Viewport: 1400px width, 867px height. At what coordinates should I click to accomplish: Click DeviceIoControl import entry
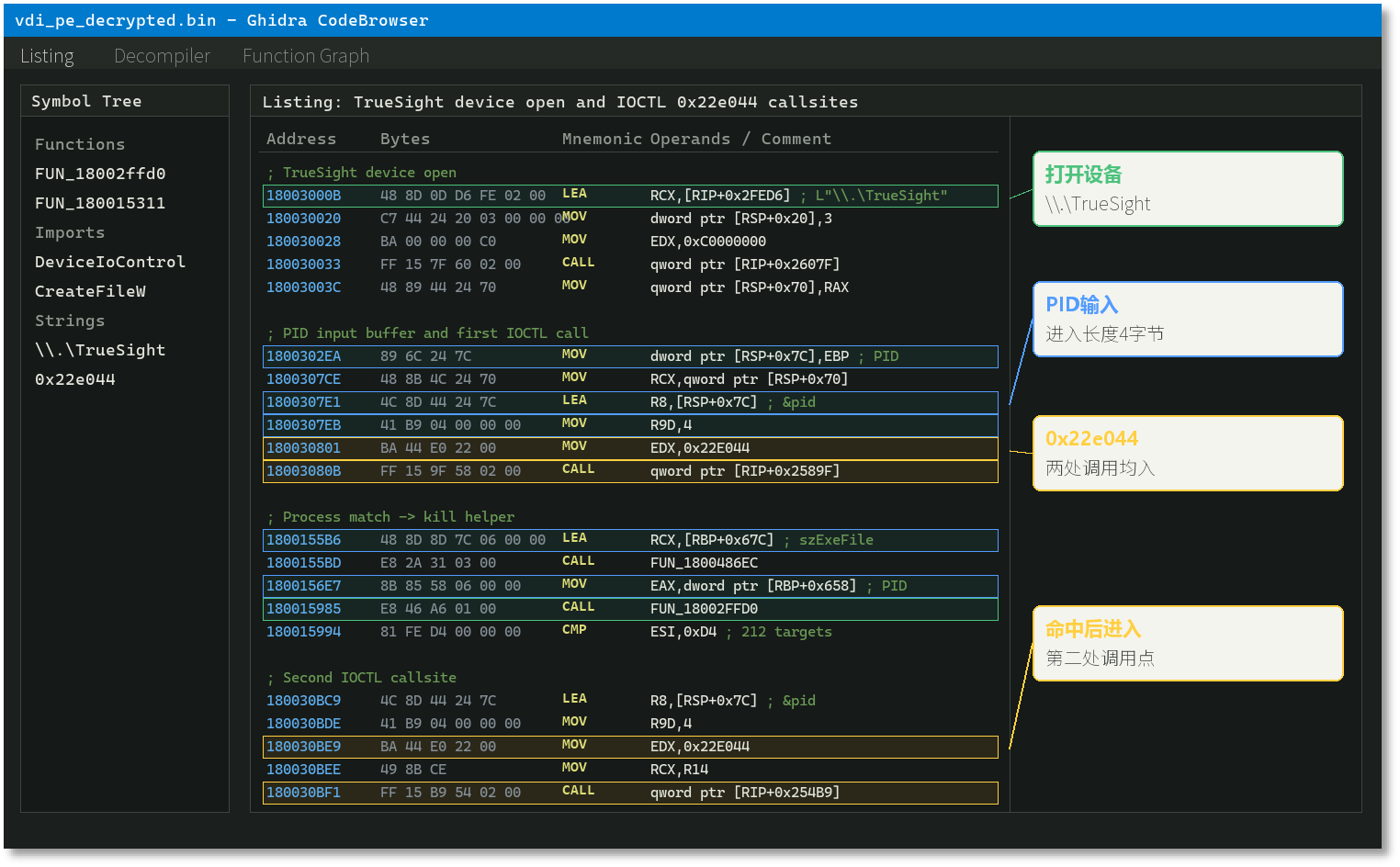(x=110, y=262)
